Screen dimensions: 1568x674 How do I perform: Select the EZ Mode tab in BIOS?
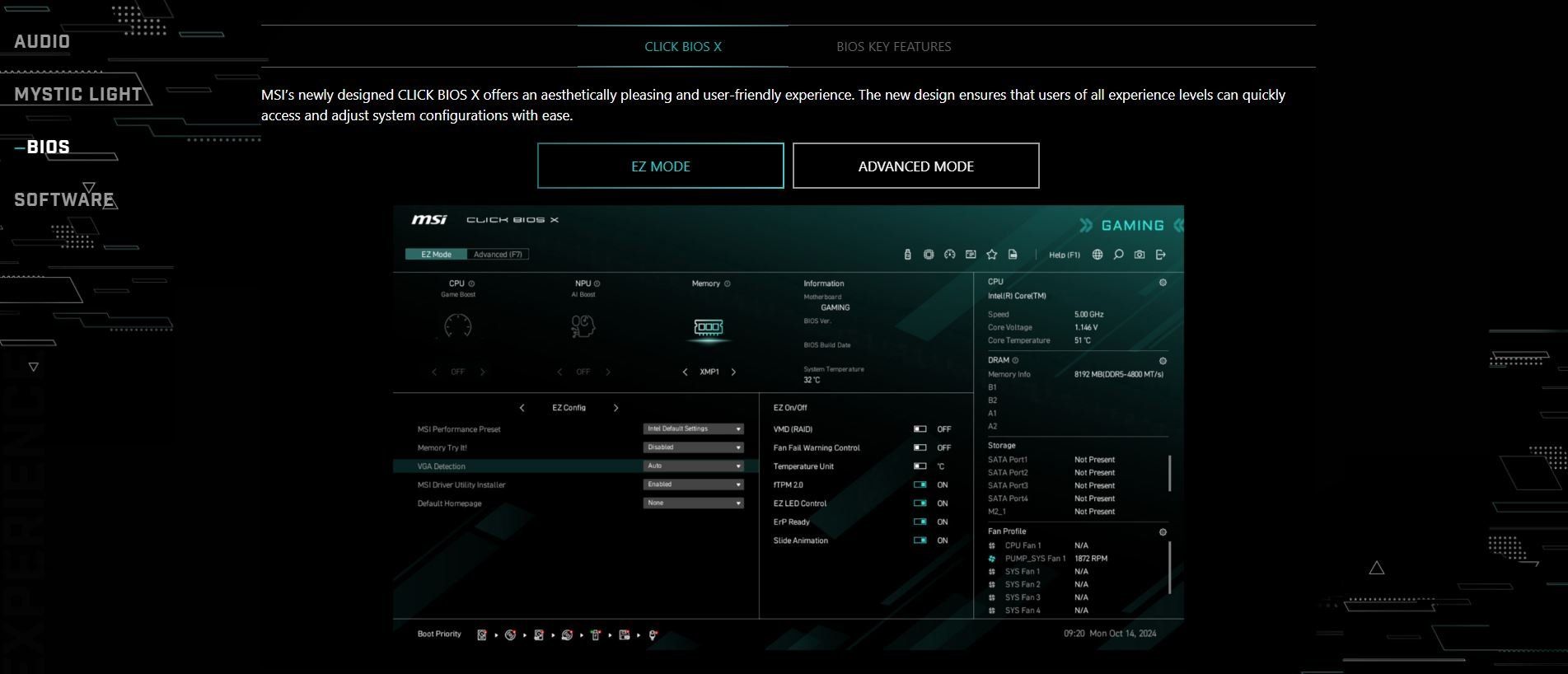coord(436,255)
